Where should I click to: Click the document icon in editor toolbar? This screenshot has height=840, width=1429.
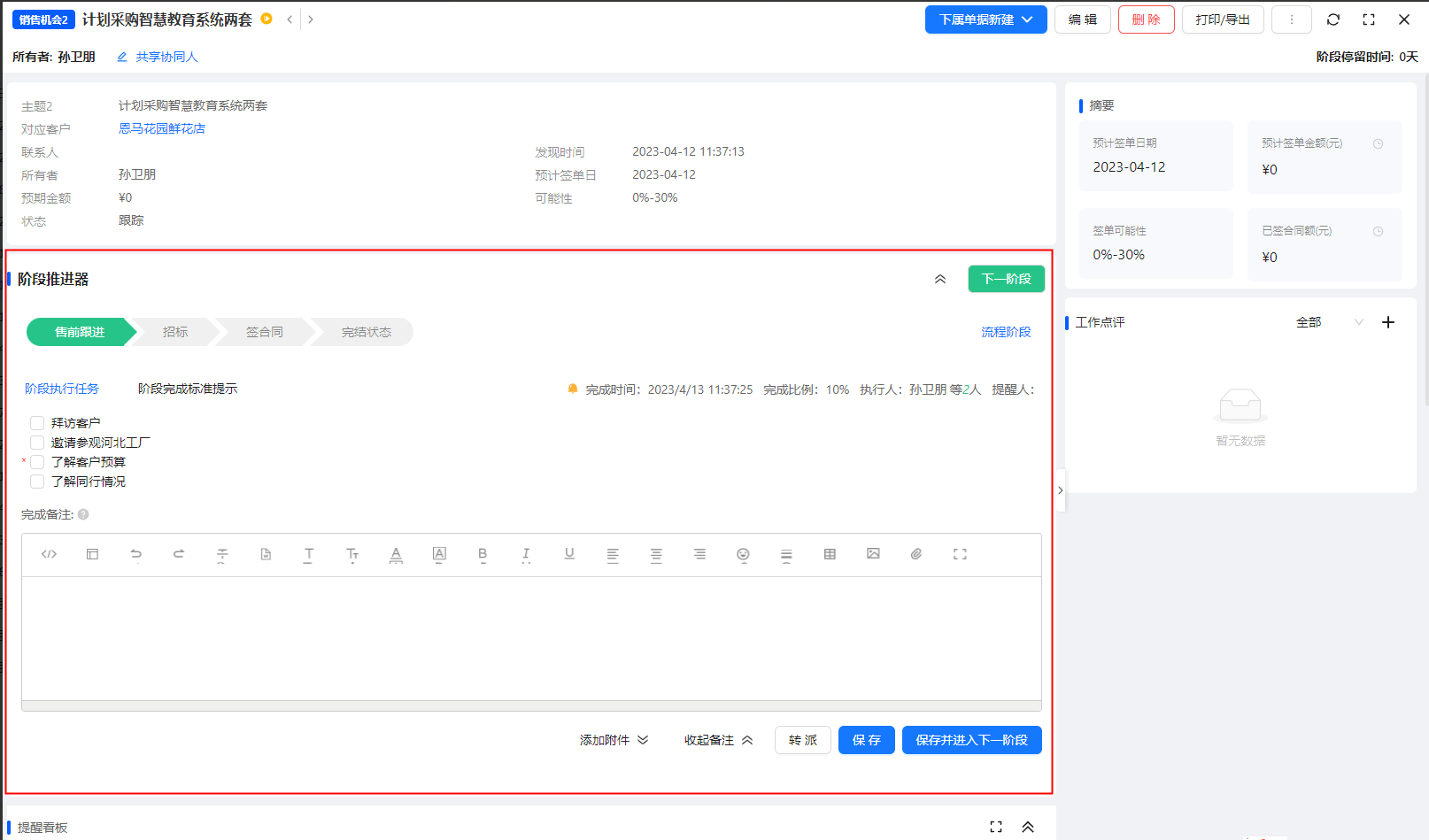(266, 554)
